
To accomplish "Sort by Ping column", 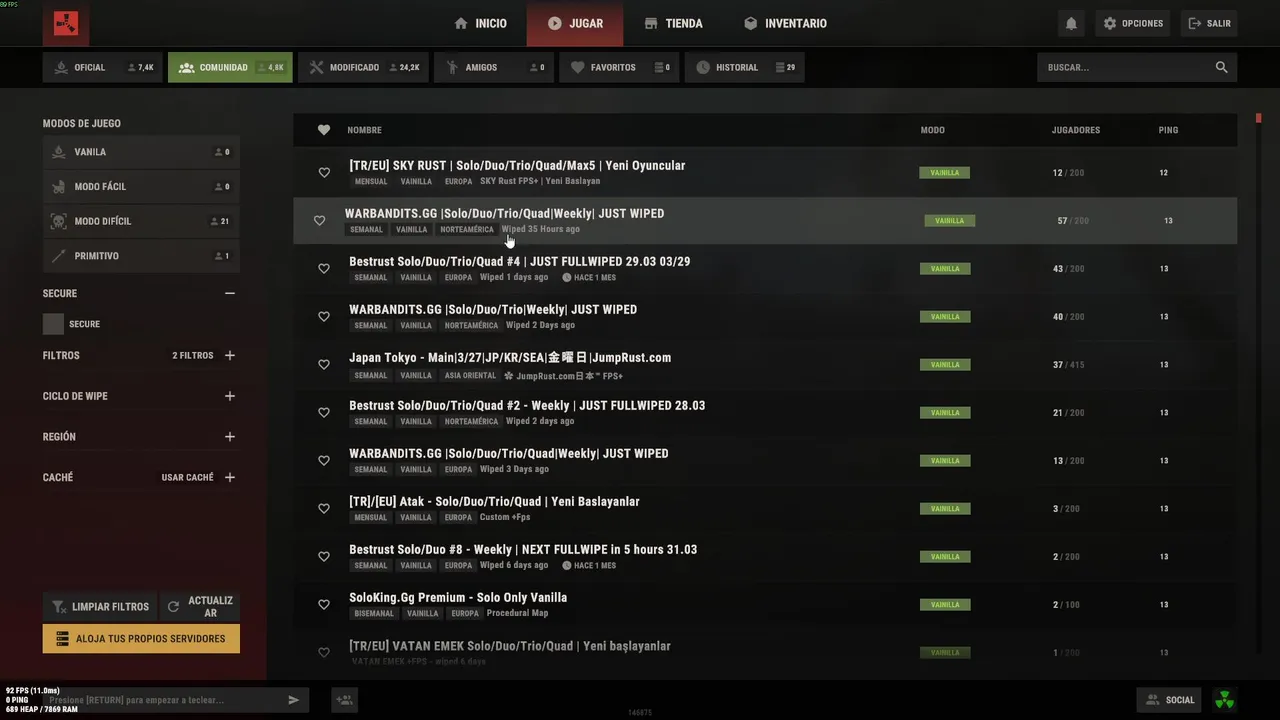I will (x=1168, y=130).
